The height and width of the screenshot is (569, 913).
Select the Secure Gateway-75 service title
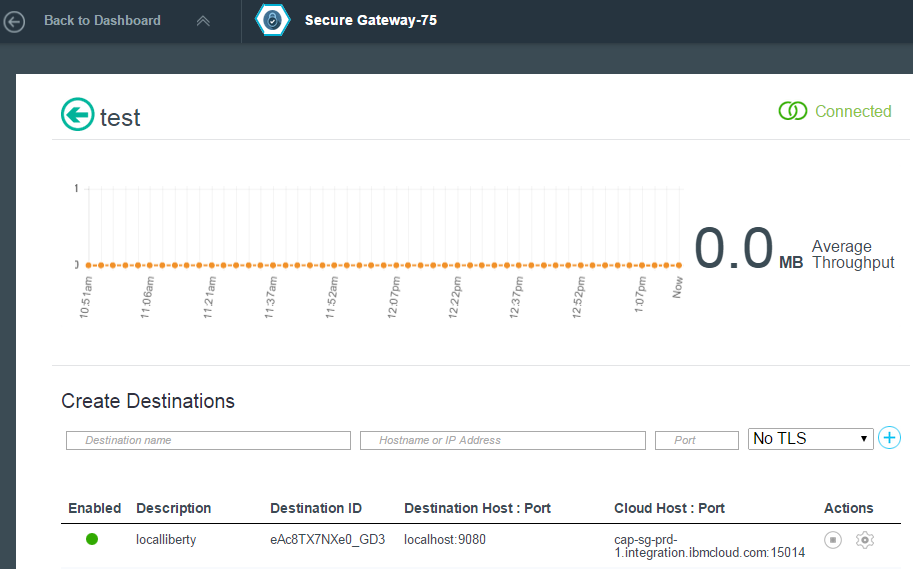click(x=371, y=20)
